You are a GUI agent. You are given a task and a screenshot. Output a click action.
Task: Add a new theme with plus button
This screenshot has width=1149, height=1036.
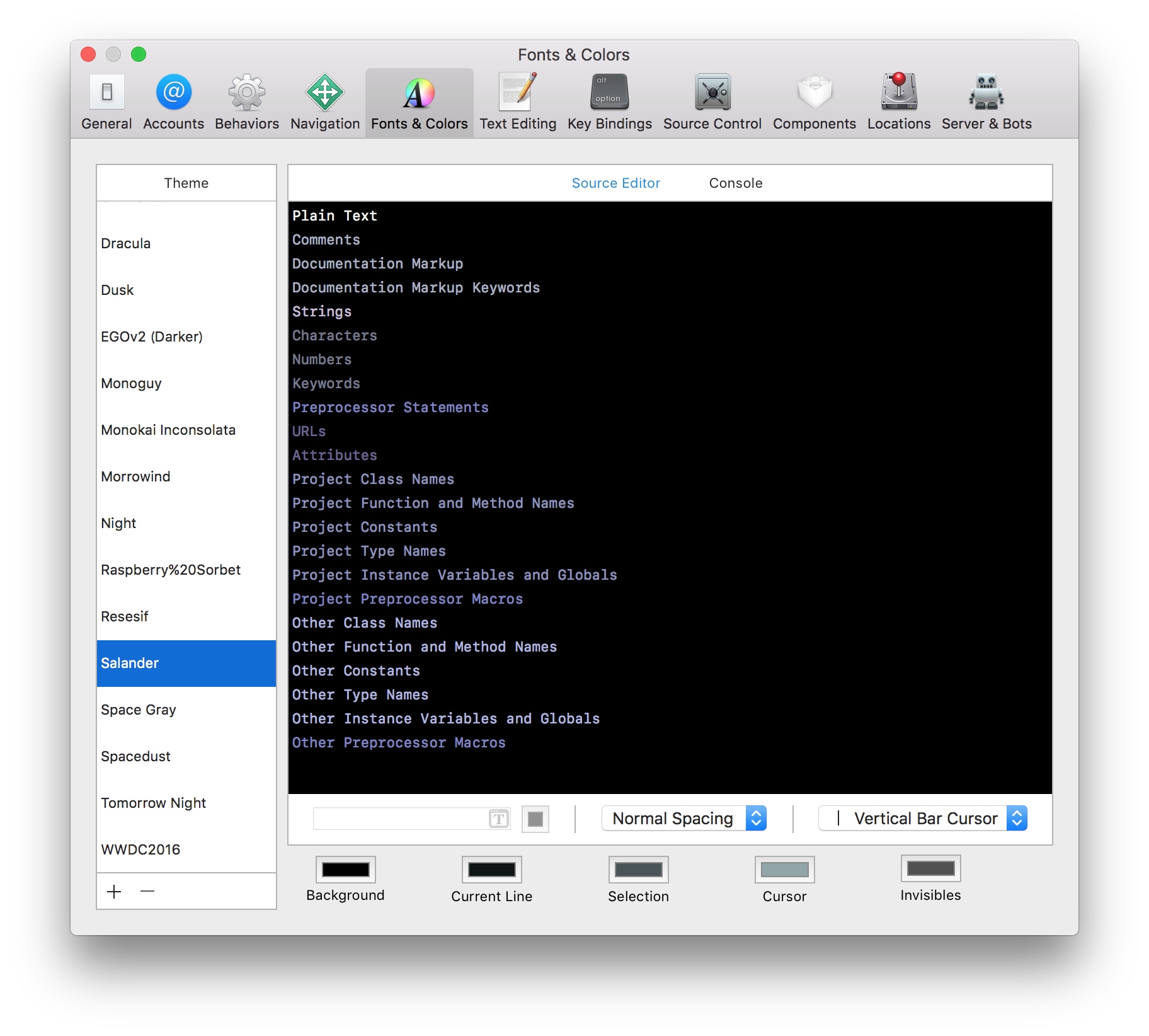click(x=114, y=892)
